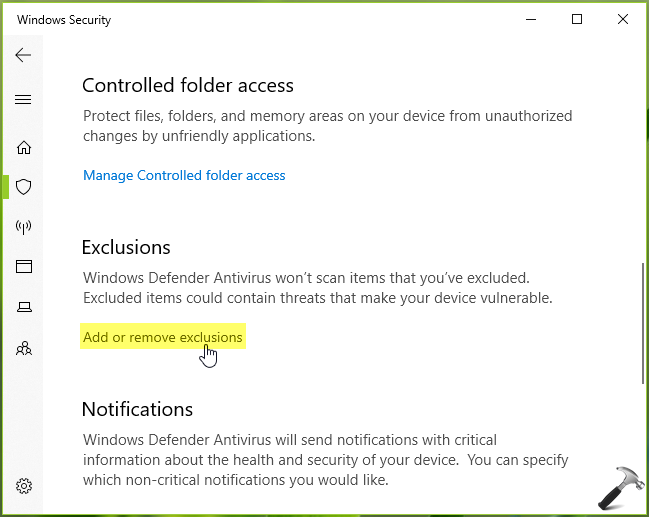Go back using the back arrow
The width and height of the screenshot is (649, 517).
[24, 55]
